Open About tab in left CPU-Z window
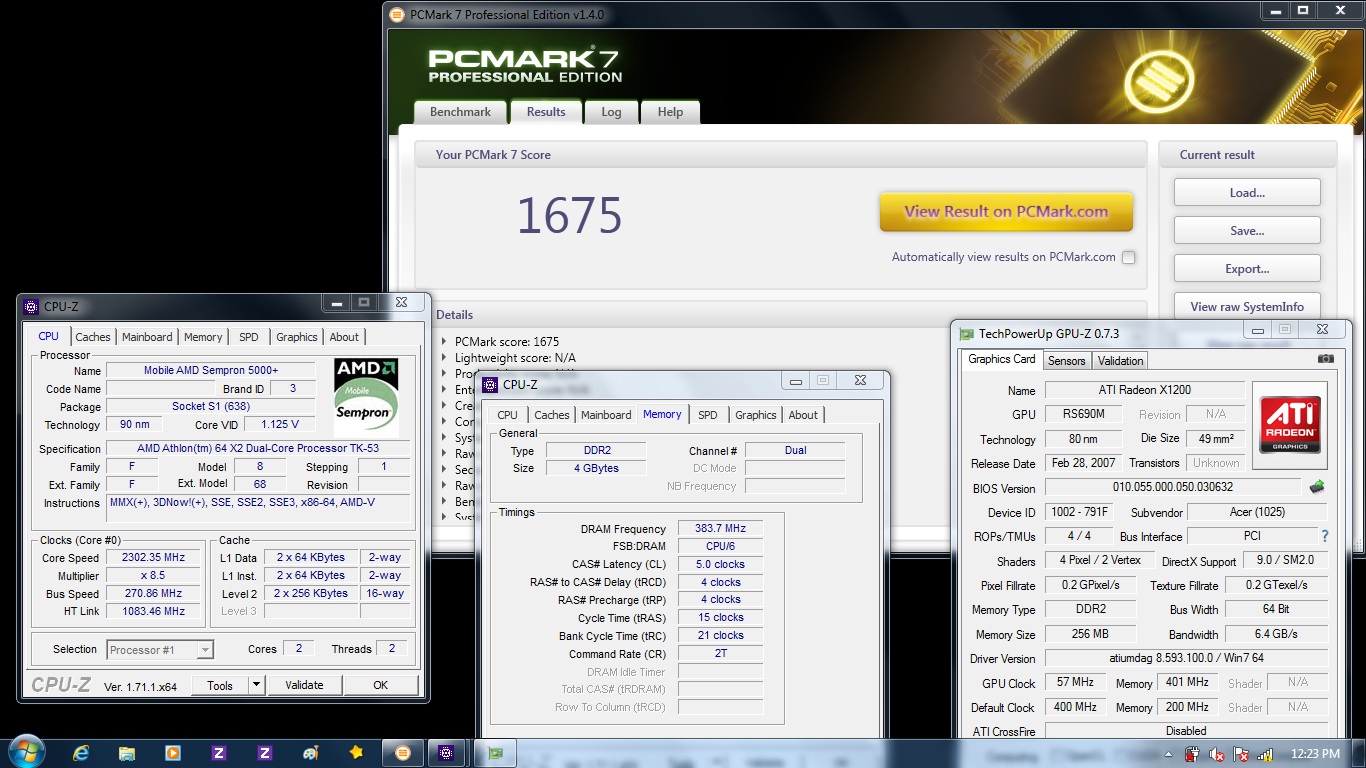 click(344, 337)
